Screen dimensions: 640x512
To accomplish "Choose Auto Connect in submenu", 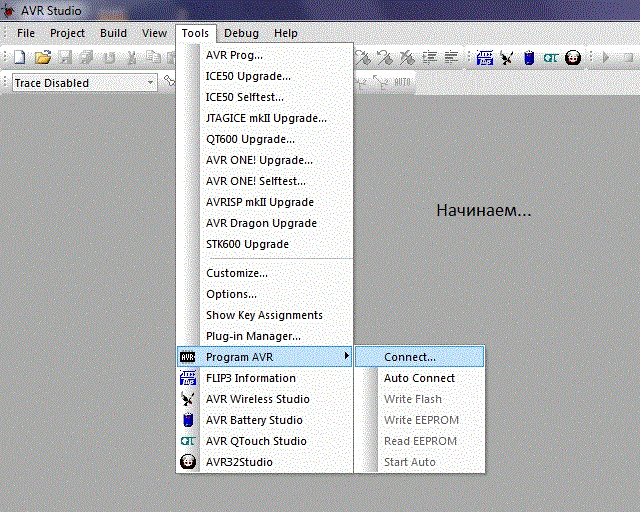I will pos(420,378).
